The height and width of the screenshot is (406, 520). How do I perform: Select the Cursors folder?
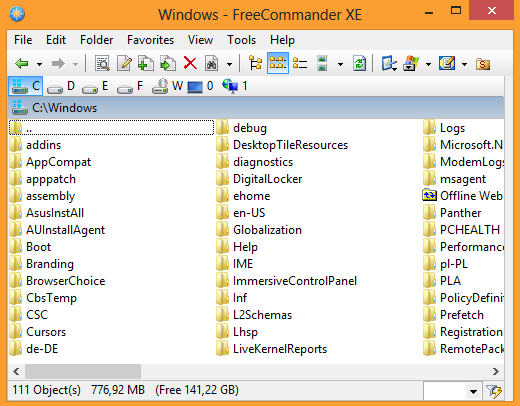(x=38, y=332)
